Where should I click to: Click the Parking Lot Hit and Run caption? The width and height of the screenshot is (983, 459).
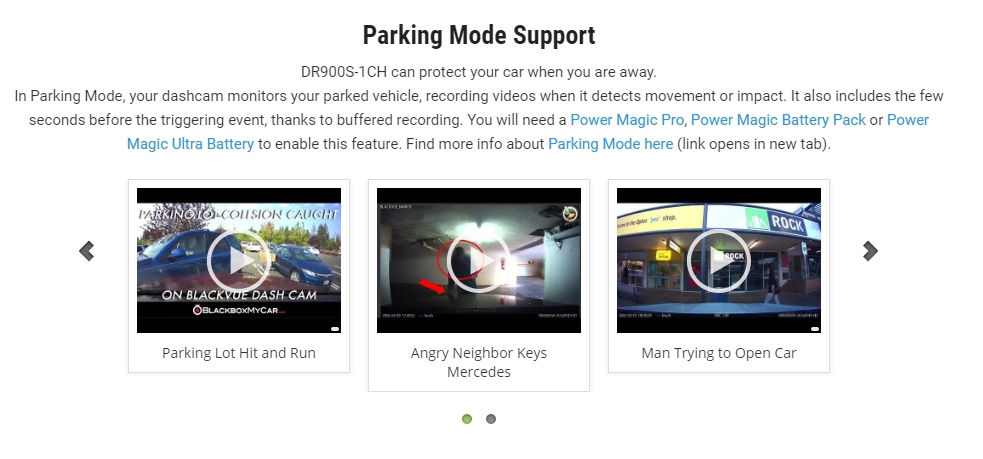click(239, 353)
